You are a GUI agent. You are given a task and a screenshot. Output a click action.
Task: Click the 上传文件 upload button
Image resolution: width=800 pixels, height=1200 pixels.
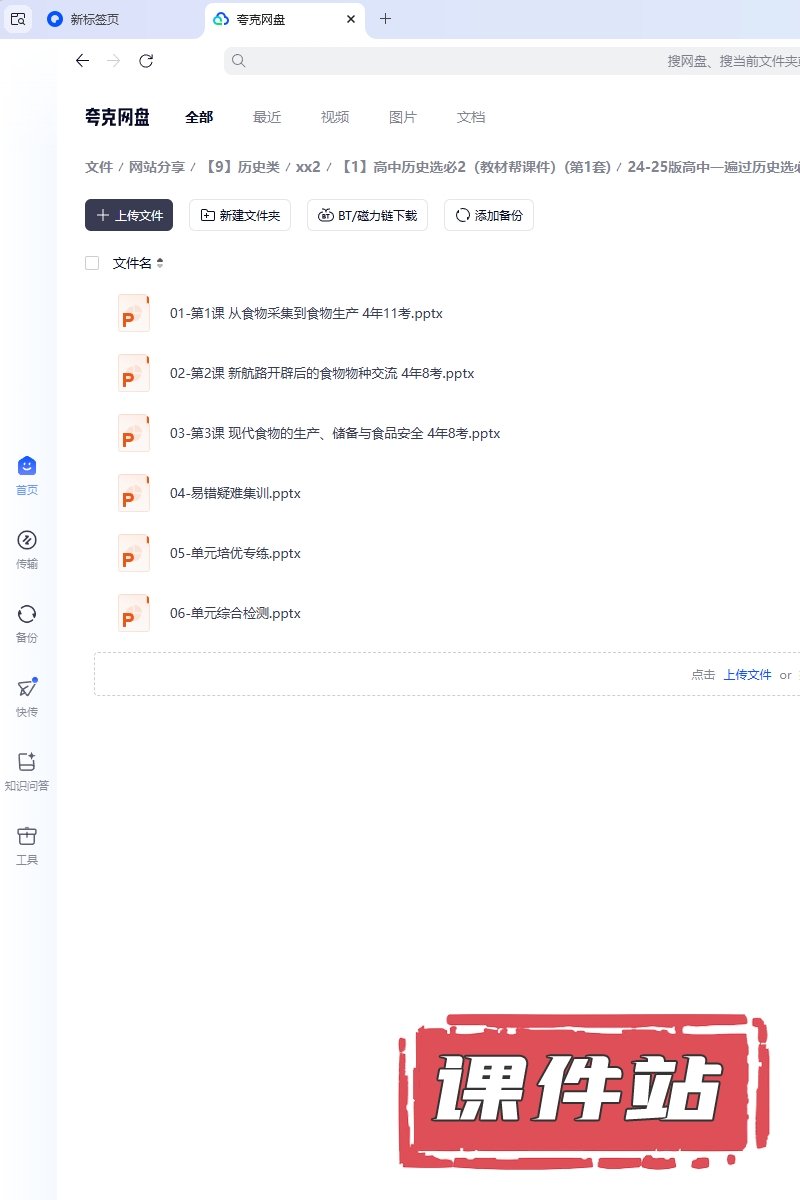tap(129, 215)
